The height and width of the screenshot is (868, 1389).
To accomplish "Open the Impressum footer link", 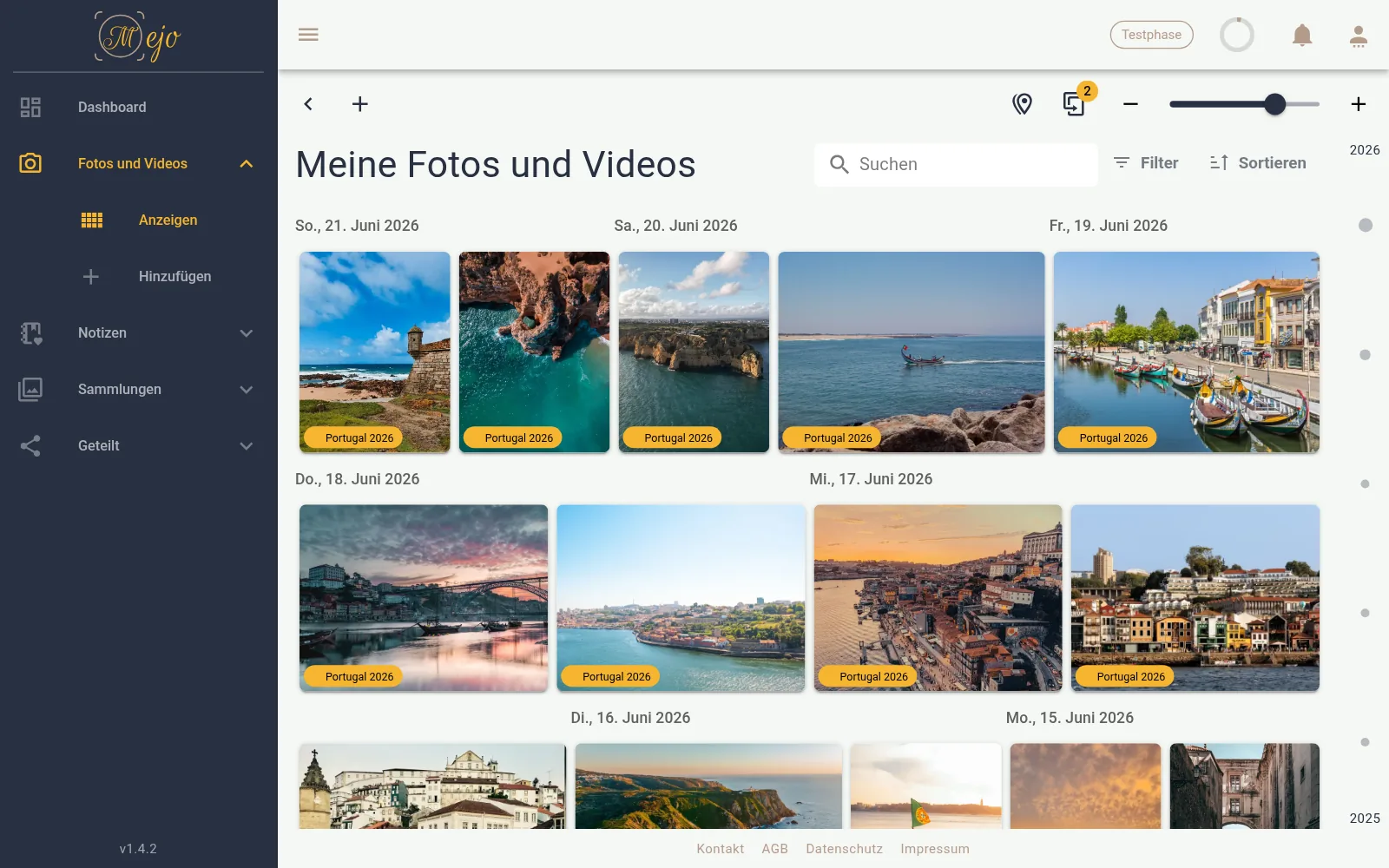I will coord(935,849).
